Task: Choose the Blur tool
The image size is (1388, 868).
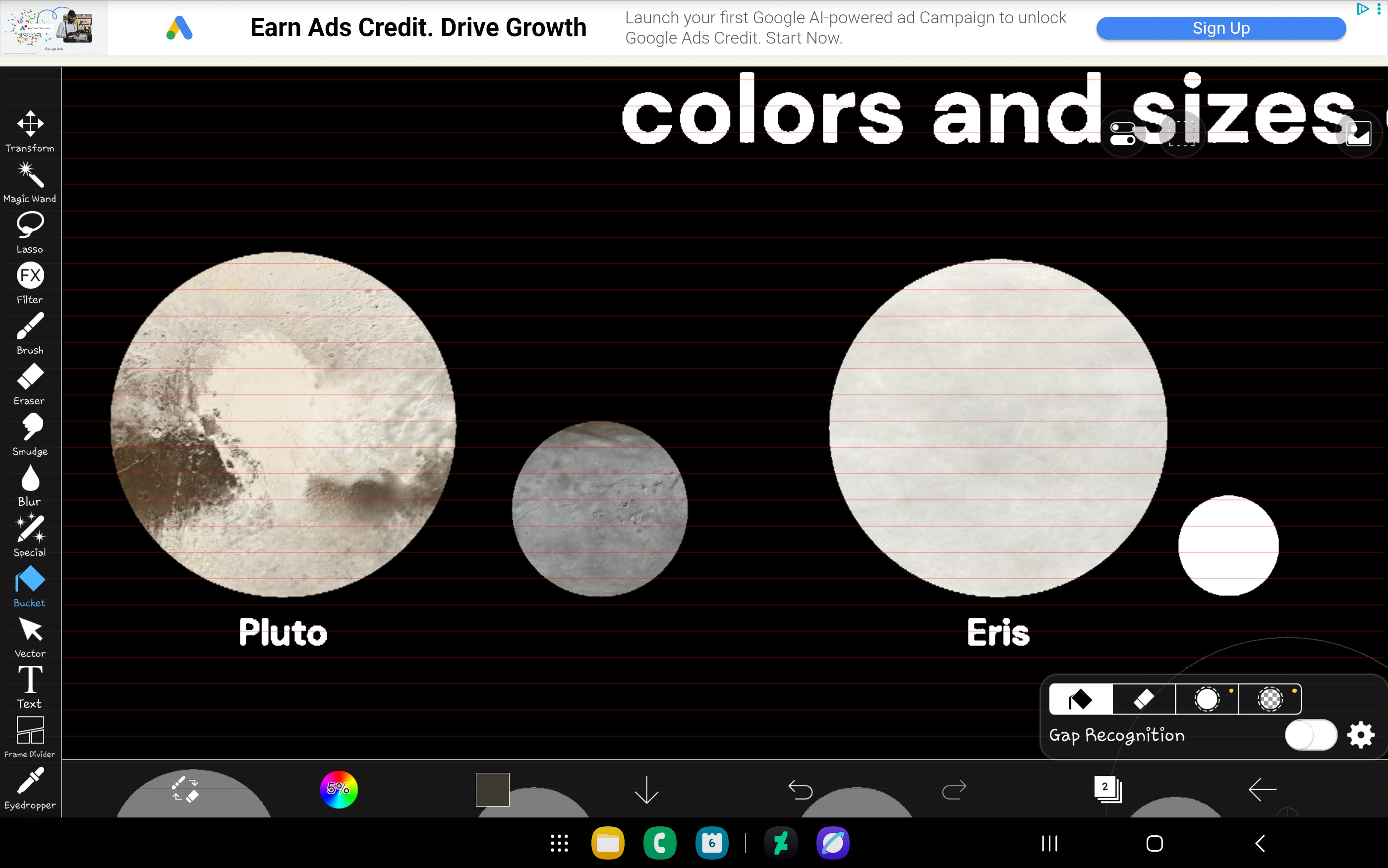Action: [x=30, y=485]
